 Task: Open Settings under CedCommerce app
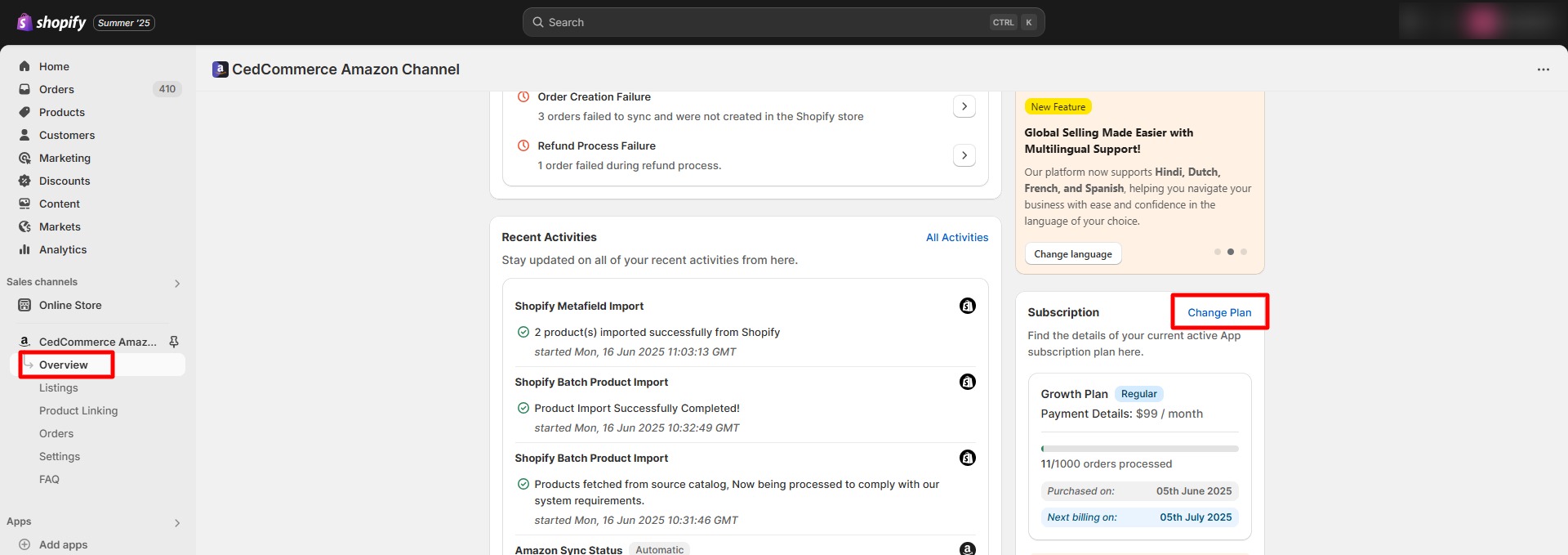tap(60, 456)
